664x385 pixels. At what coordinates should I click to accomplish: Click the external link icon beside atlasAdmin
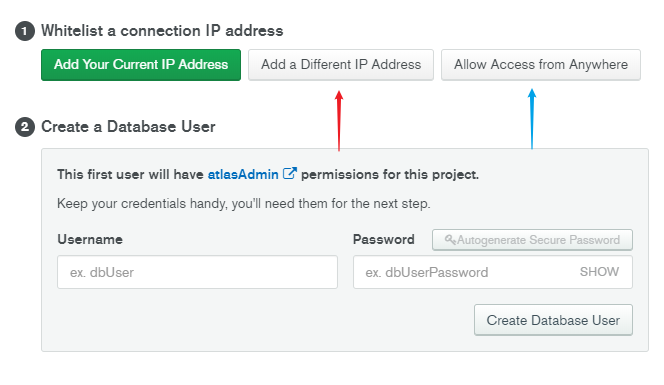290,174
